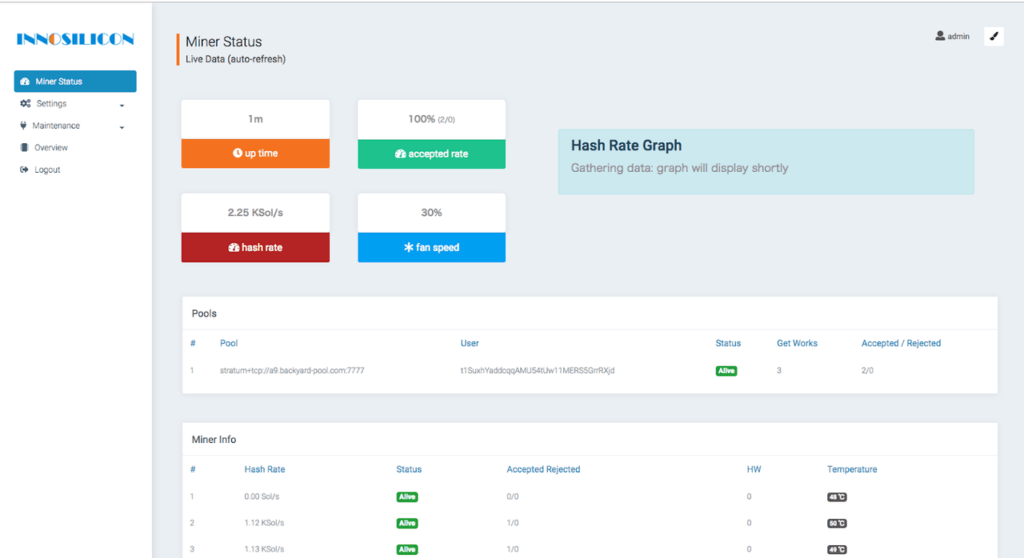
Task: Click the pool Alive status badge
Action: (x=726, y=371)
